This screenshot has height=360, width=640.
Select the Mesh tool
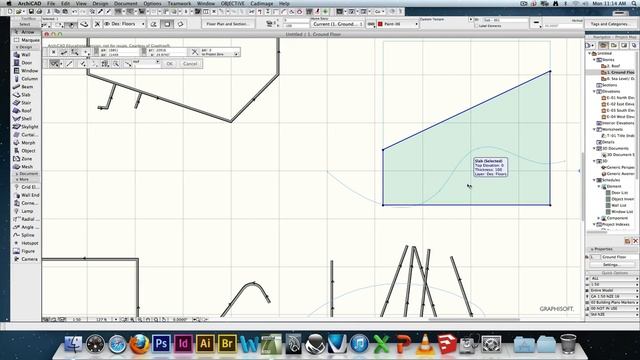pyautogui.click(x=26, y=167)
